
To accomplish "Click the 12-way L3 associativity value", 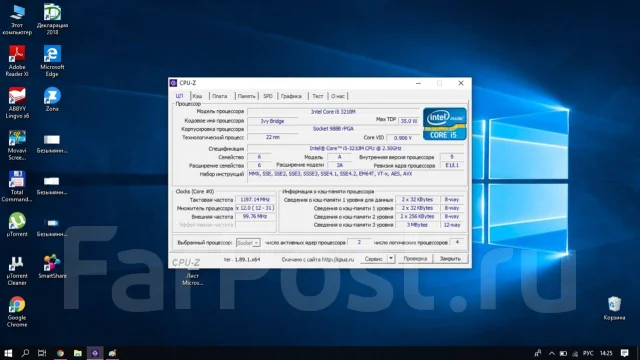I will 452,225.
